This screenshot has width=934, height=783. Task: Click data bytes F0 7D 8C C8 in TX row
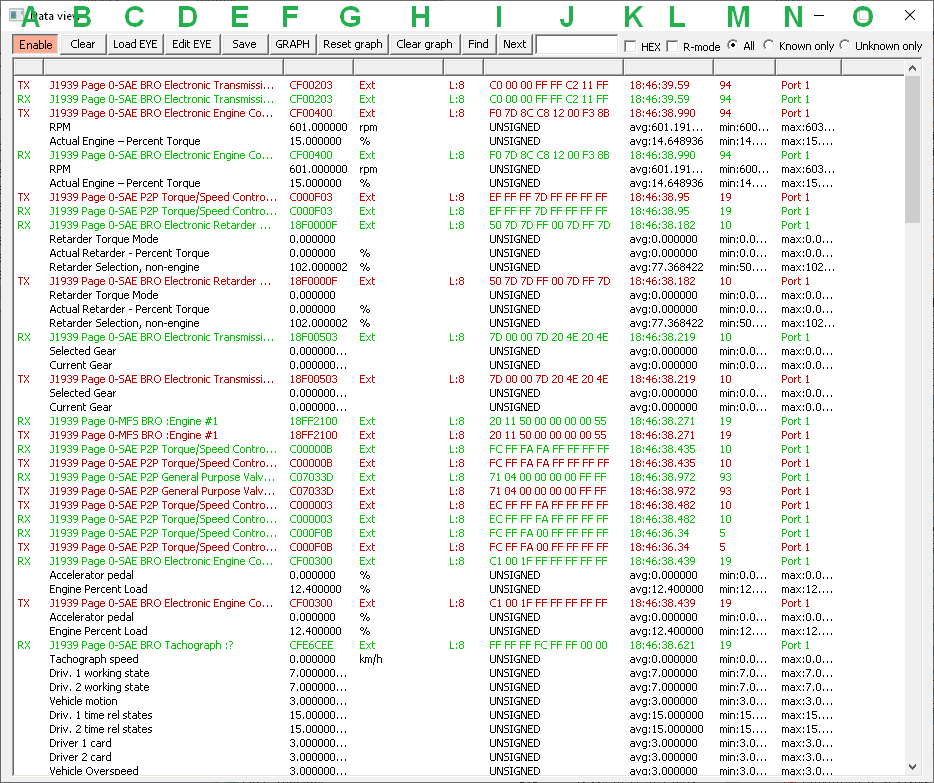pyautogui.click(x=549, y=113)
